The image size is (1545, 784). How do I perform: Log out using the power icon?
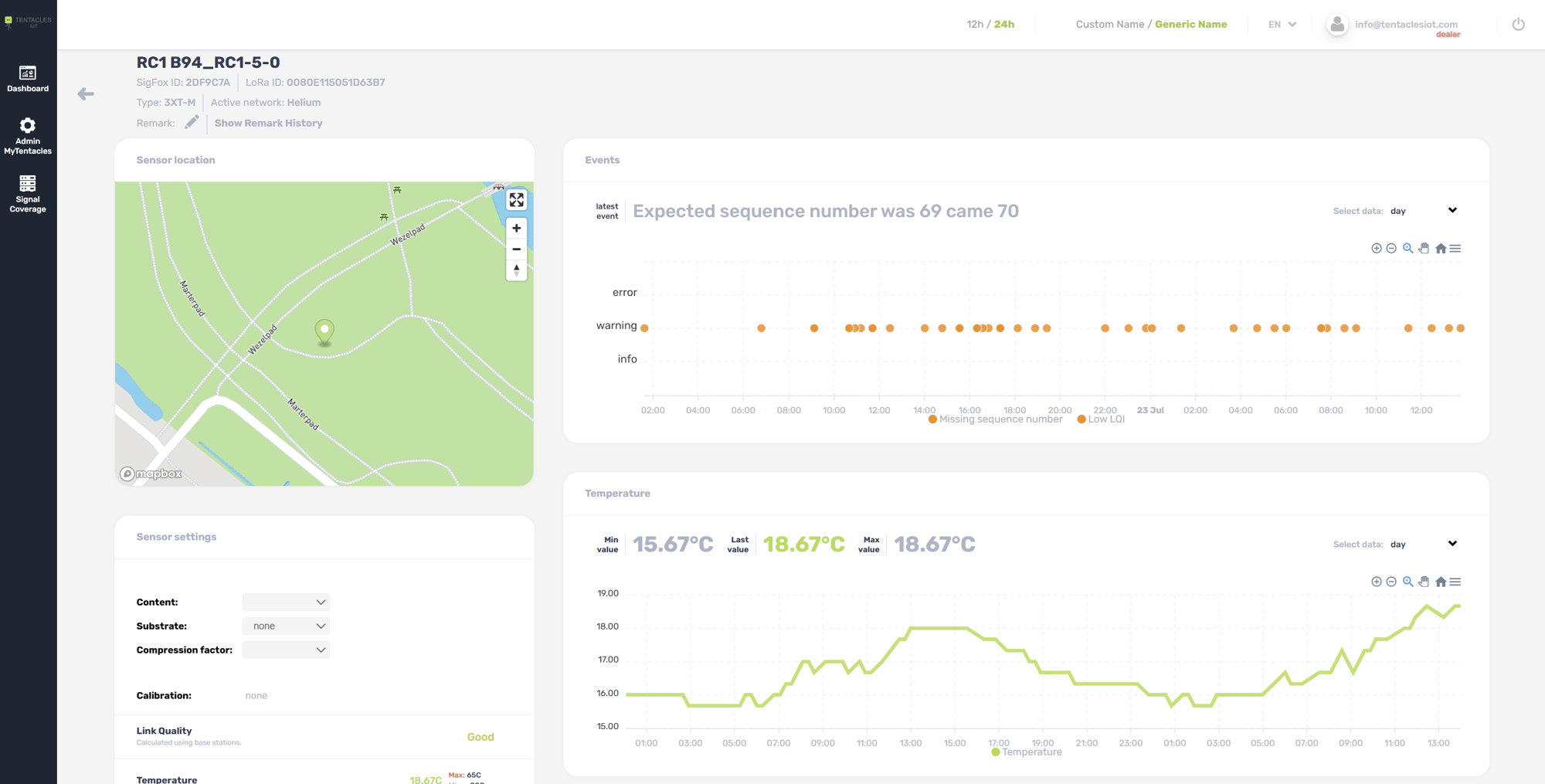click(x=1518, y=24)
